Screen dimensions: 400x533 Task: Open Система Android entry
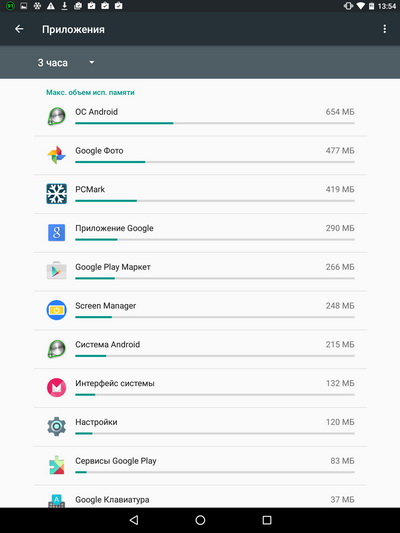(200, 349)
